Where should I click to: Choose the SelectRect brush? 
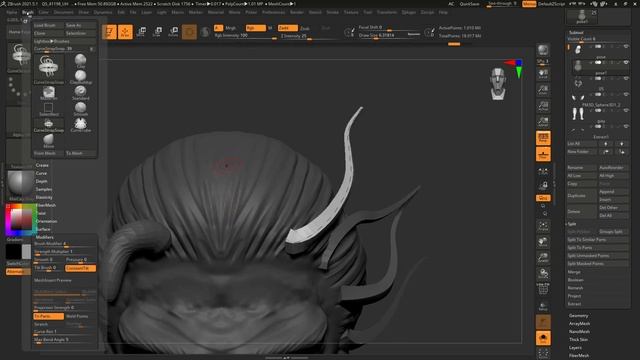pos(49,109)
